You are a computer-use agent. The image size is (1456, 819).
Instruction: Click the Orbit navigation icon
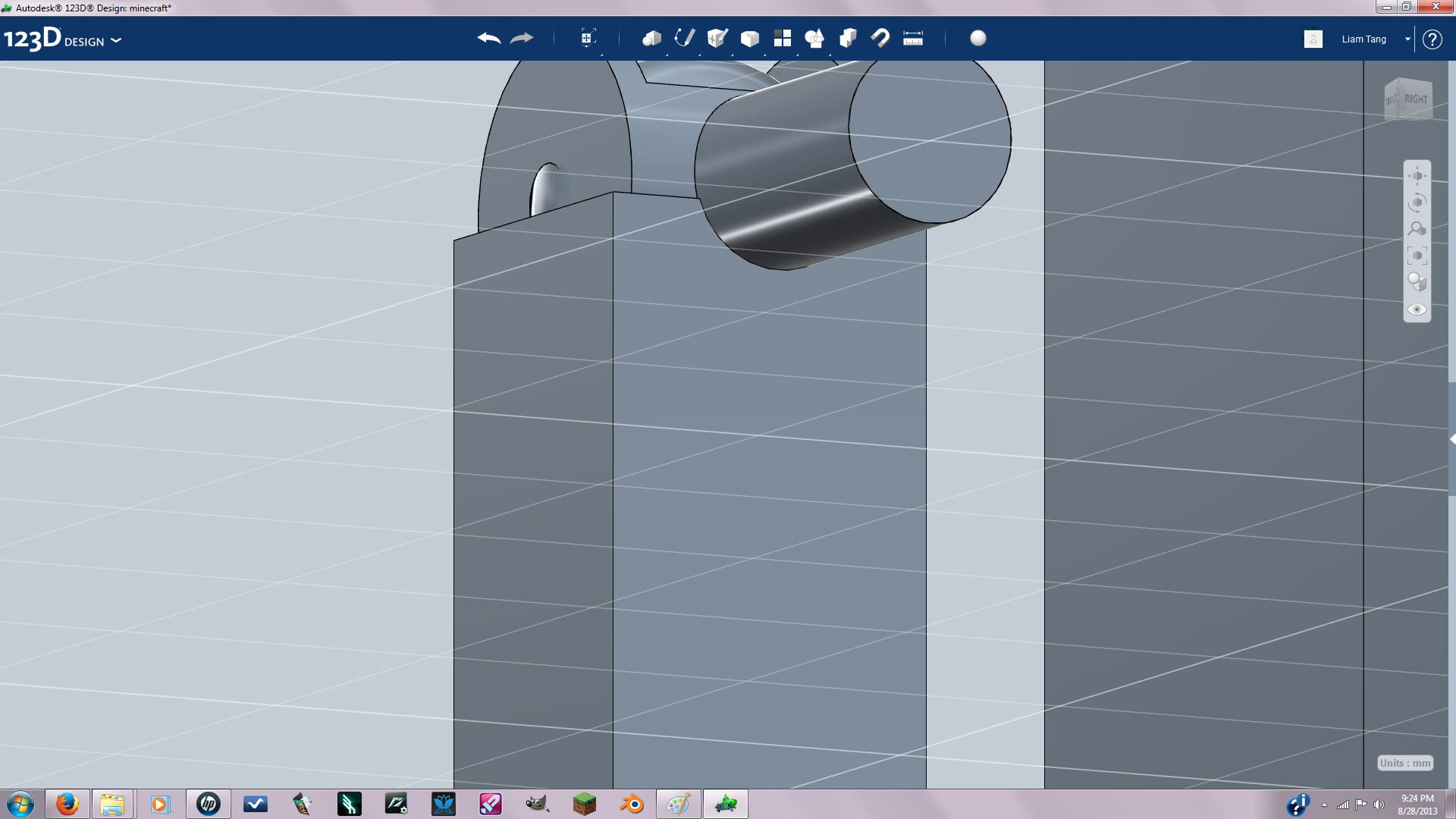coord(1417,202)
